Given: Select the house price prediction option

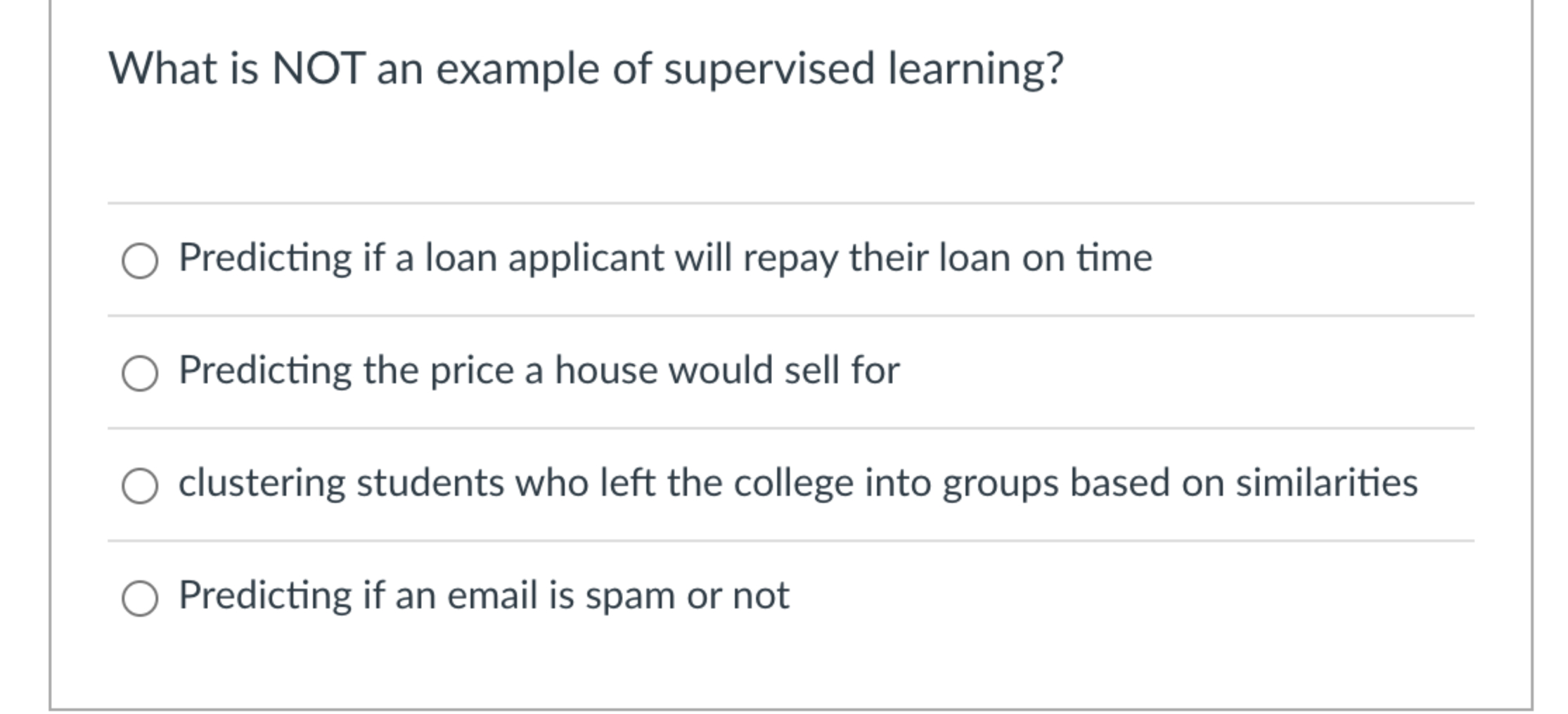Looking at the screenshot, I should (x=144, y=371).
